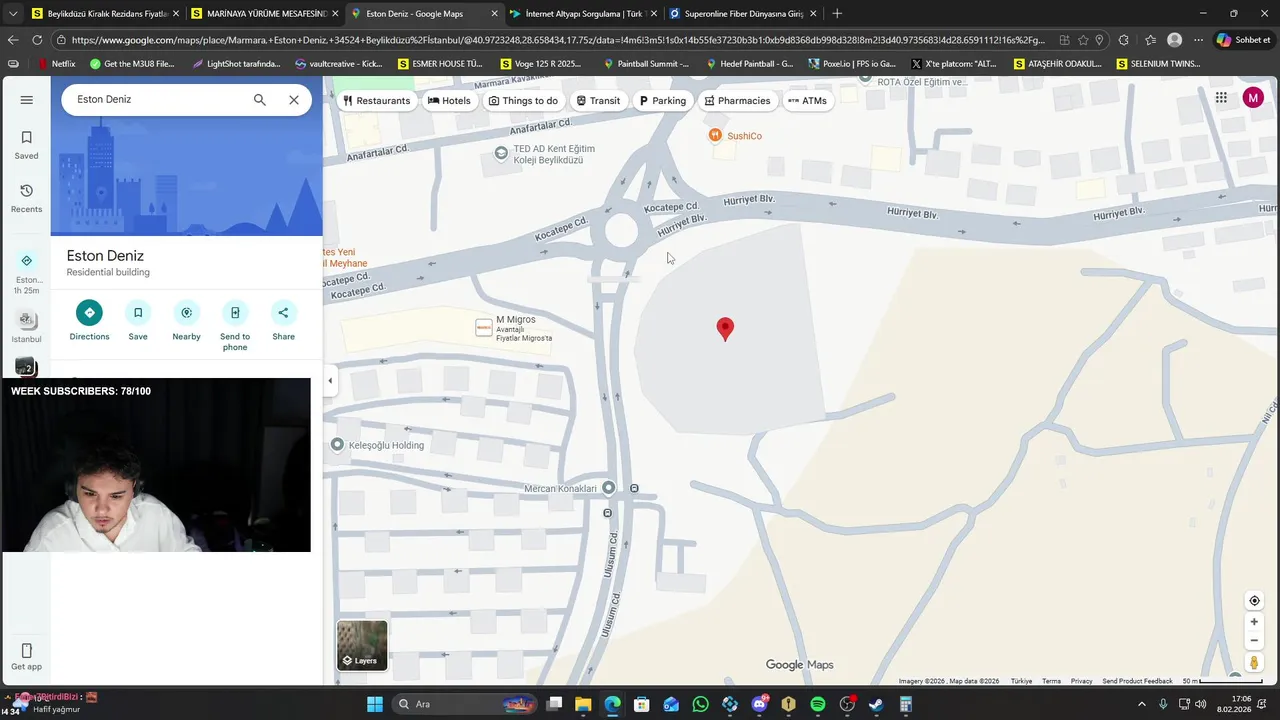This screenshot has height=720, width=1280.
Task: Select the ATMs filter chip
Action: (807, 100)
